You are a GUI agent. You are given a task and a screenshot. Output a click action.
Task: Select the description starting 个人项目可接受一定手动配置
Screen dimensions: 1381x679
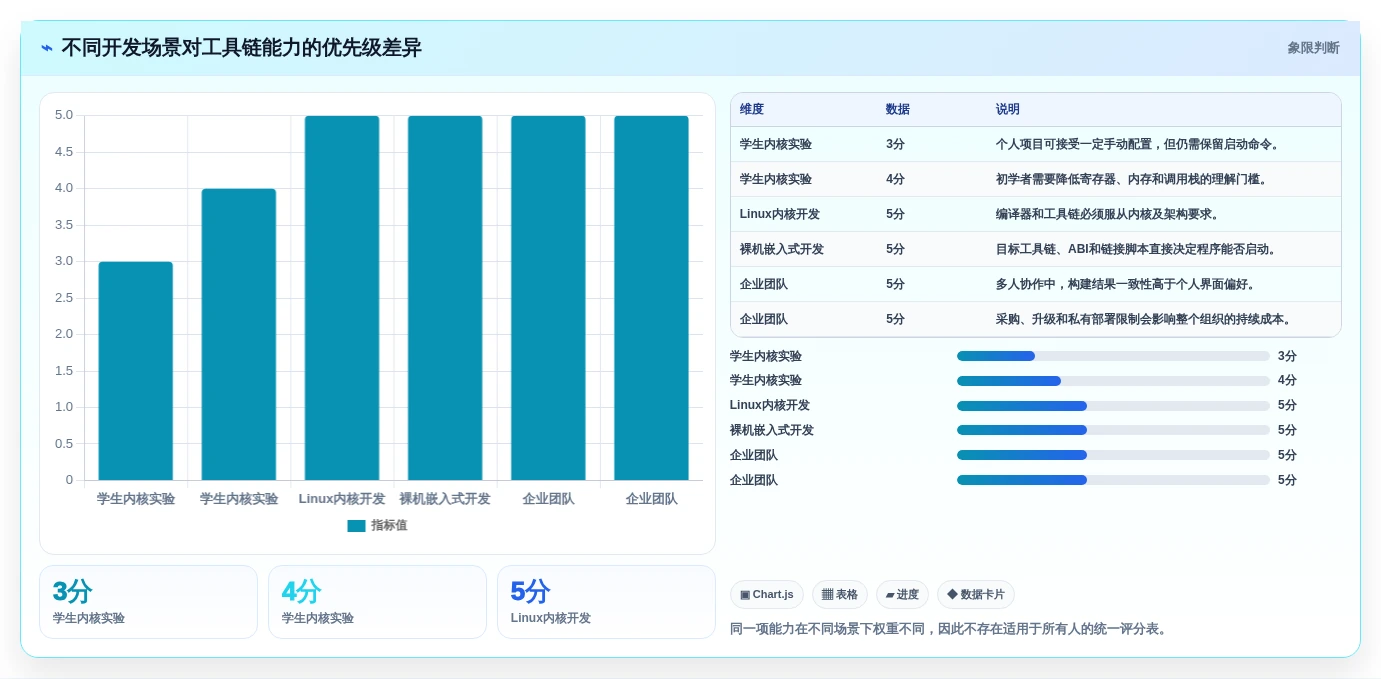pos(1137,144)
